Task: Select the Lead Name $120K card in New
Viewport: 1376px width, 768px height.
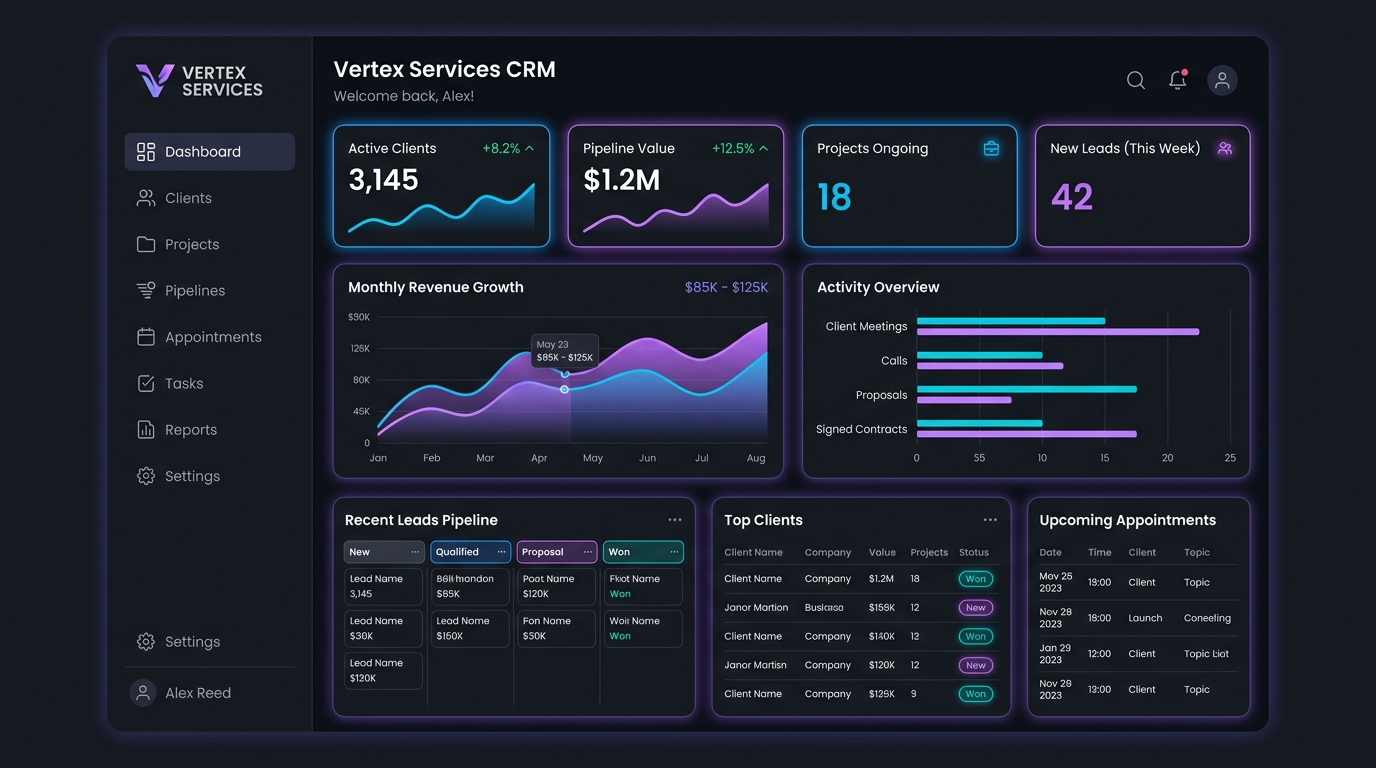Action: [x=384, y=671]
